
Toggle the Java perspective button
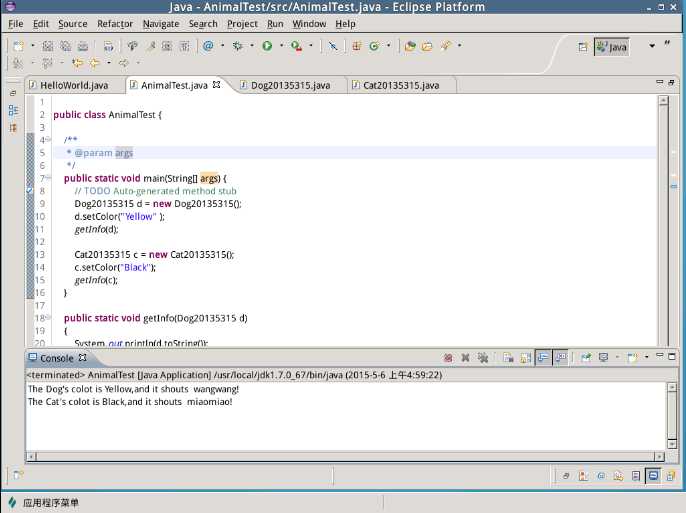[612, 47]
